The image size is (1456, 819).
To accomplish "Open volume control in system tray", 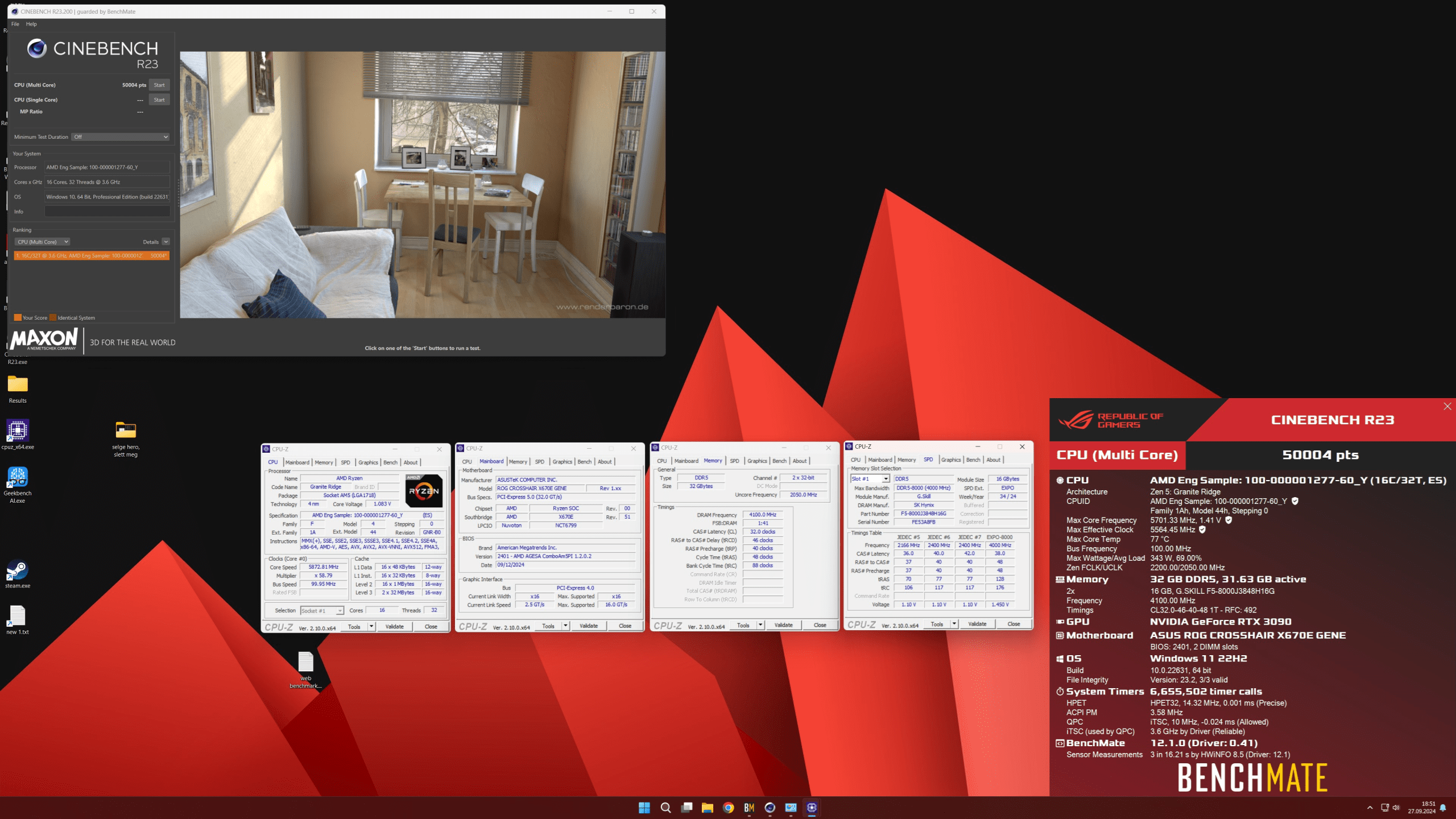I will point(1396,808).
